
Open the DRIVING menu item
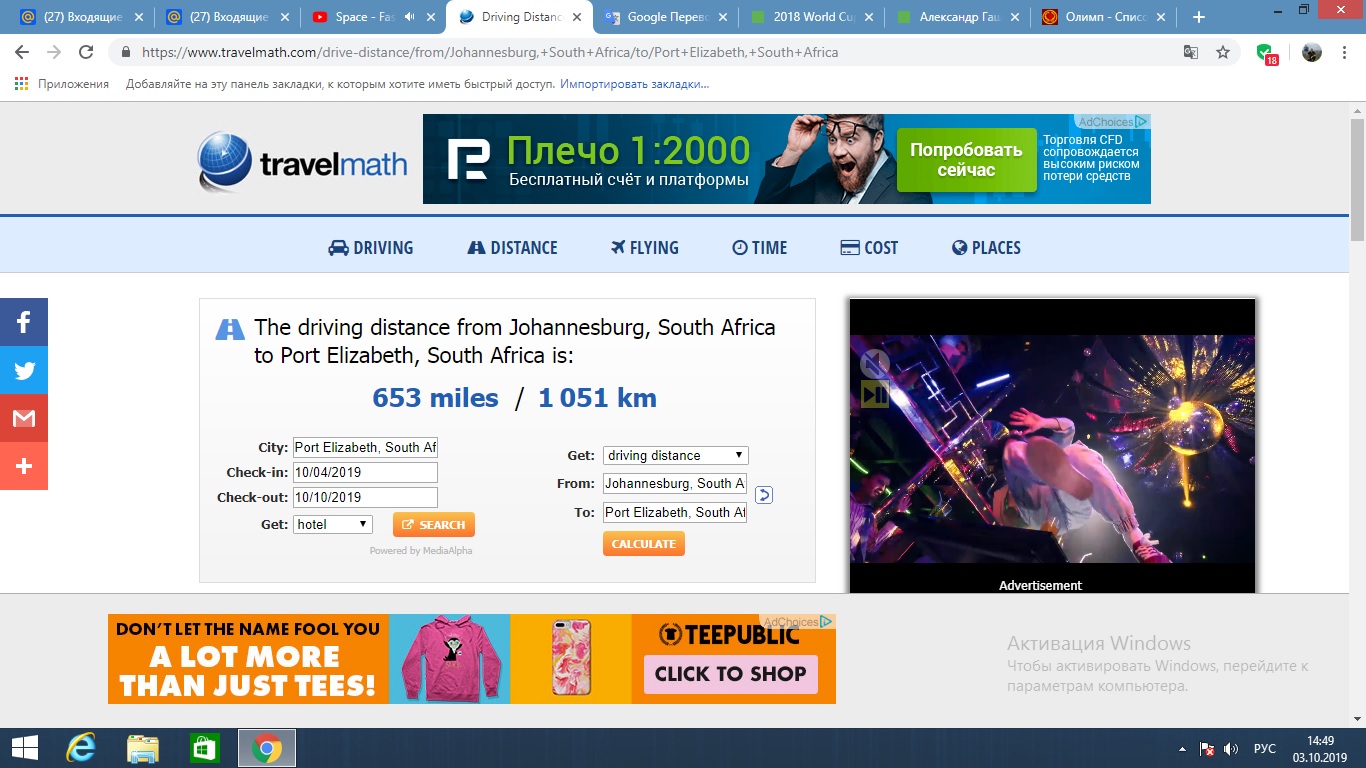[x=370, y=248]
